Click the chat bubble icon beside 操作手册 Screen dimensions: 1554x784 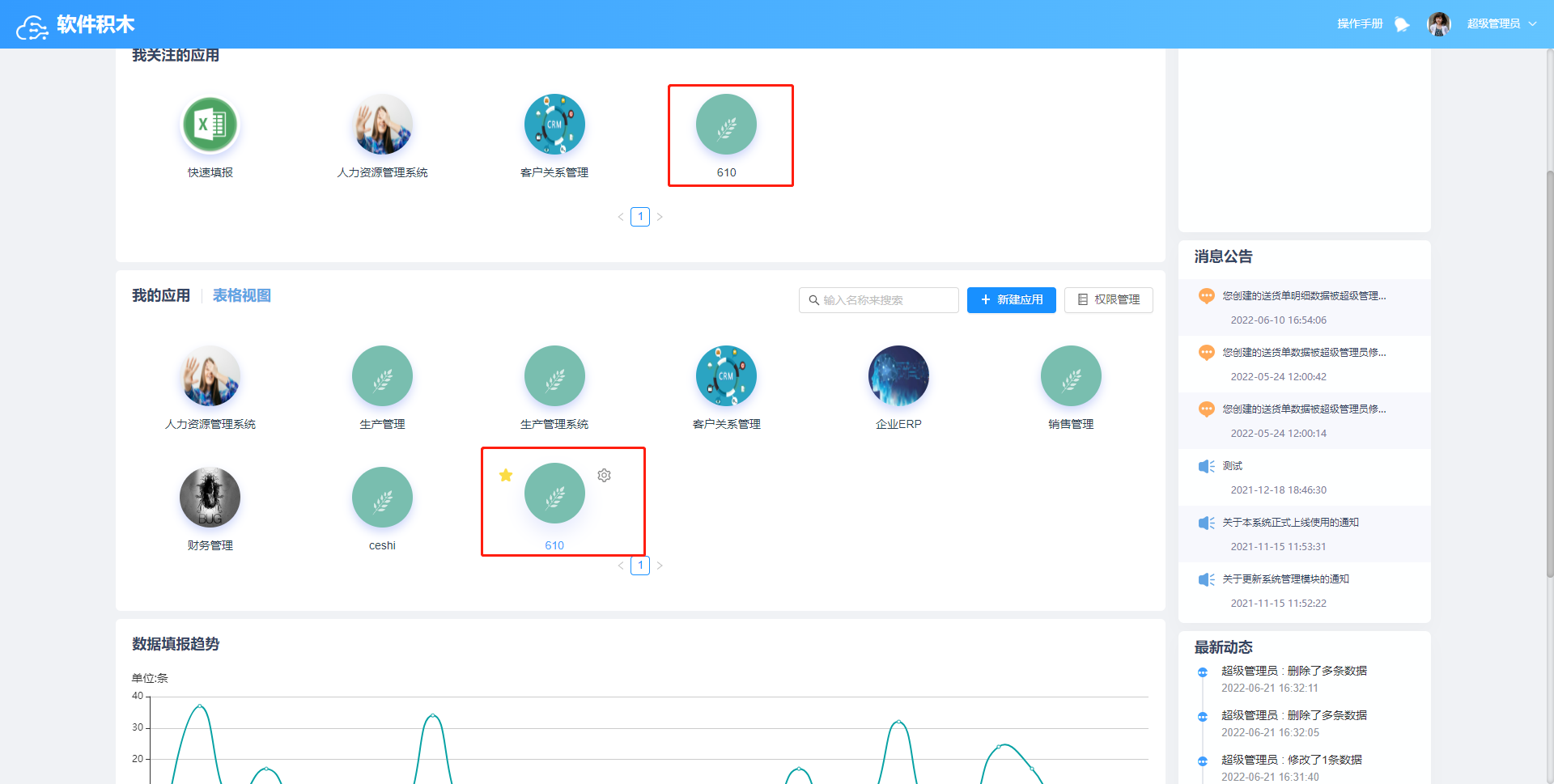click(x=1402, y=24)
